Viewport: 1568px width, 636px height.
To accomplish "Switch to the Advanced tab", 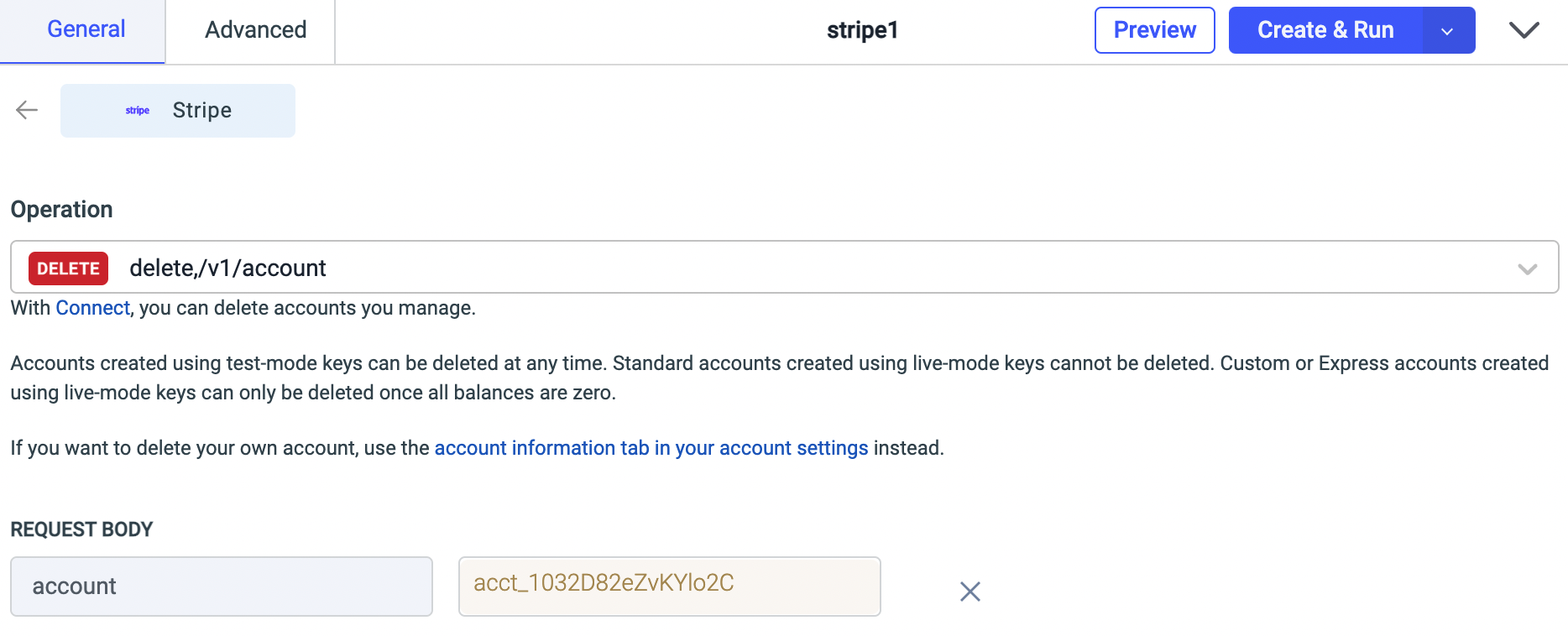I will (255, 30).
